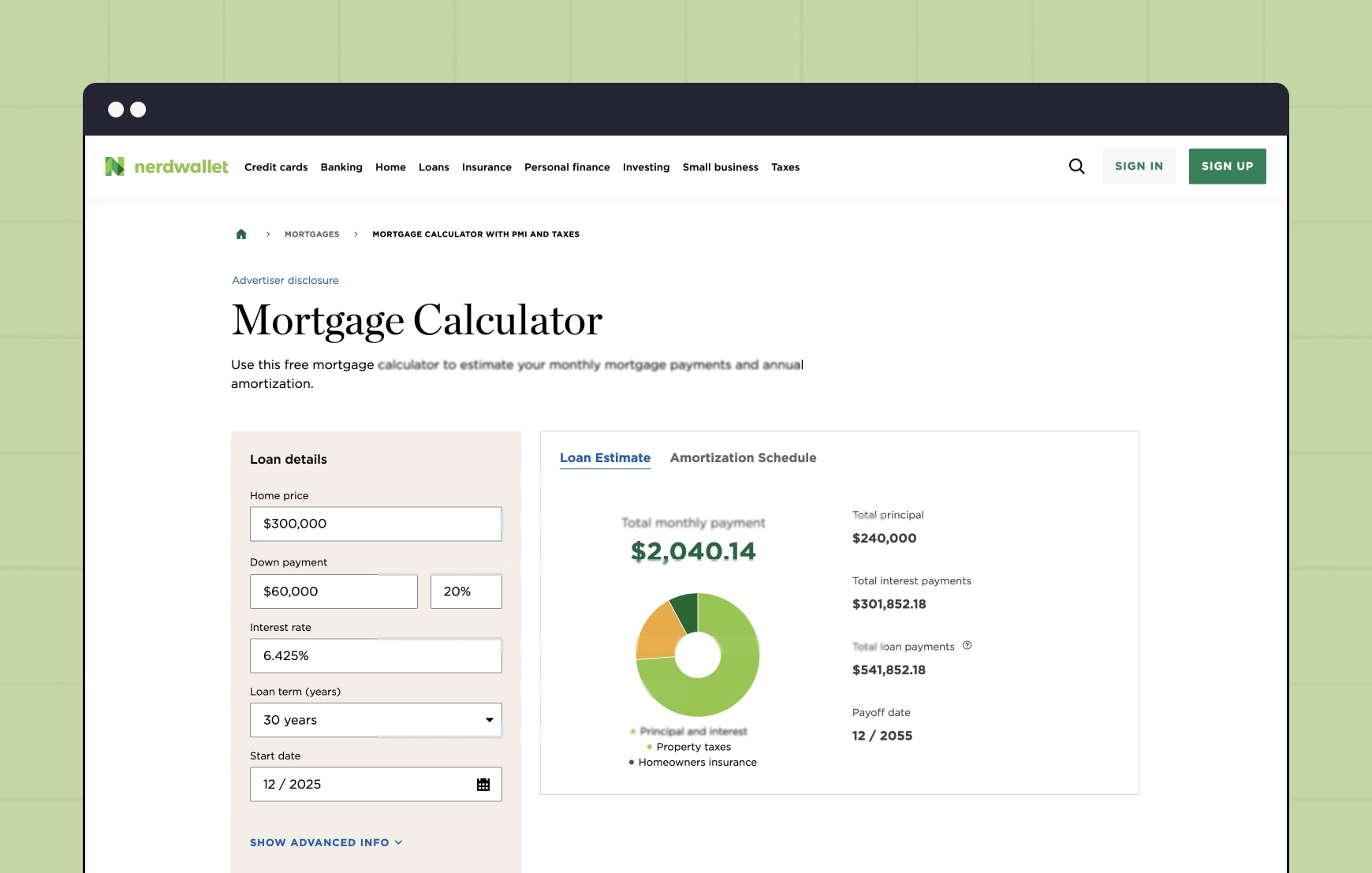Click the question mark beside Total loan payments
Image resolution: width=1372 pixels, height=873 pixels.
tap(967, 646)
